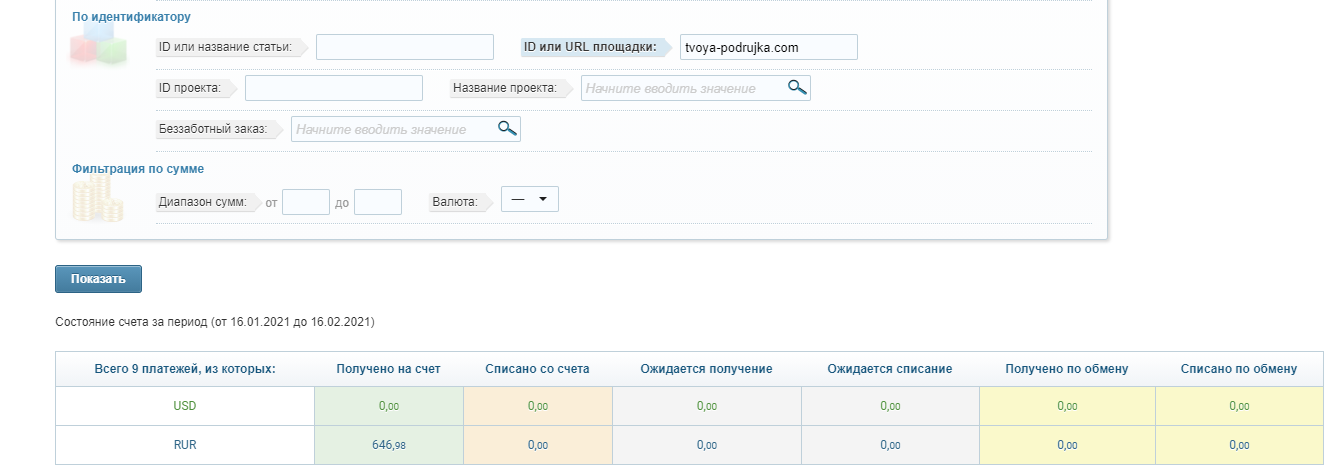The width and height of the screenshot is (1332, 465).
Task: Click the RUR row label
Action: 185,445
